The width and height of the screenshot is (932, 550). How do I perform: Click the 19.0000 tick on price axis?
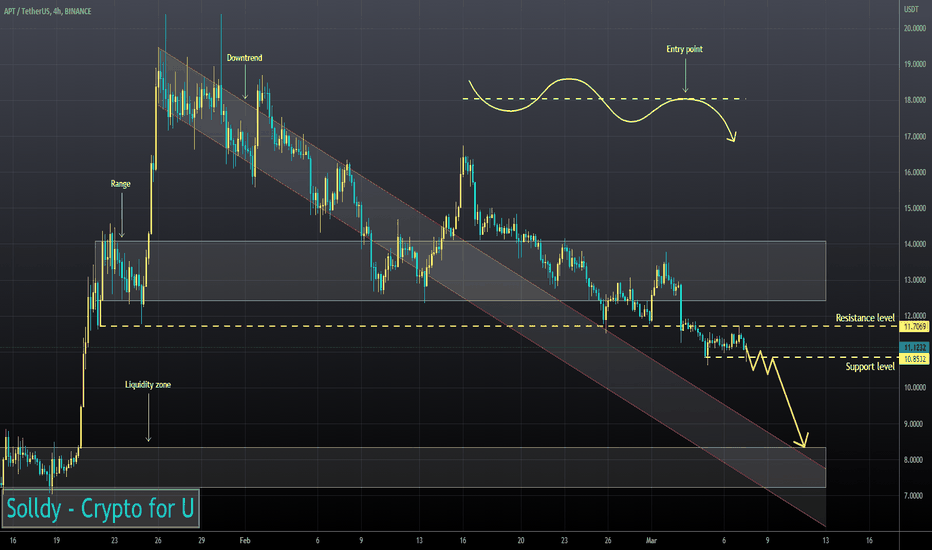pos(915,64)
